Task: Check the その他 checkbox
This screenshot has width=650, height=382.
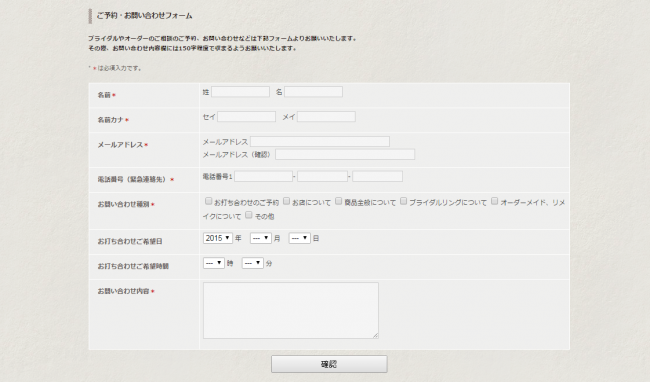Action: (249, 215)
